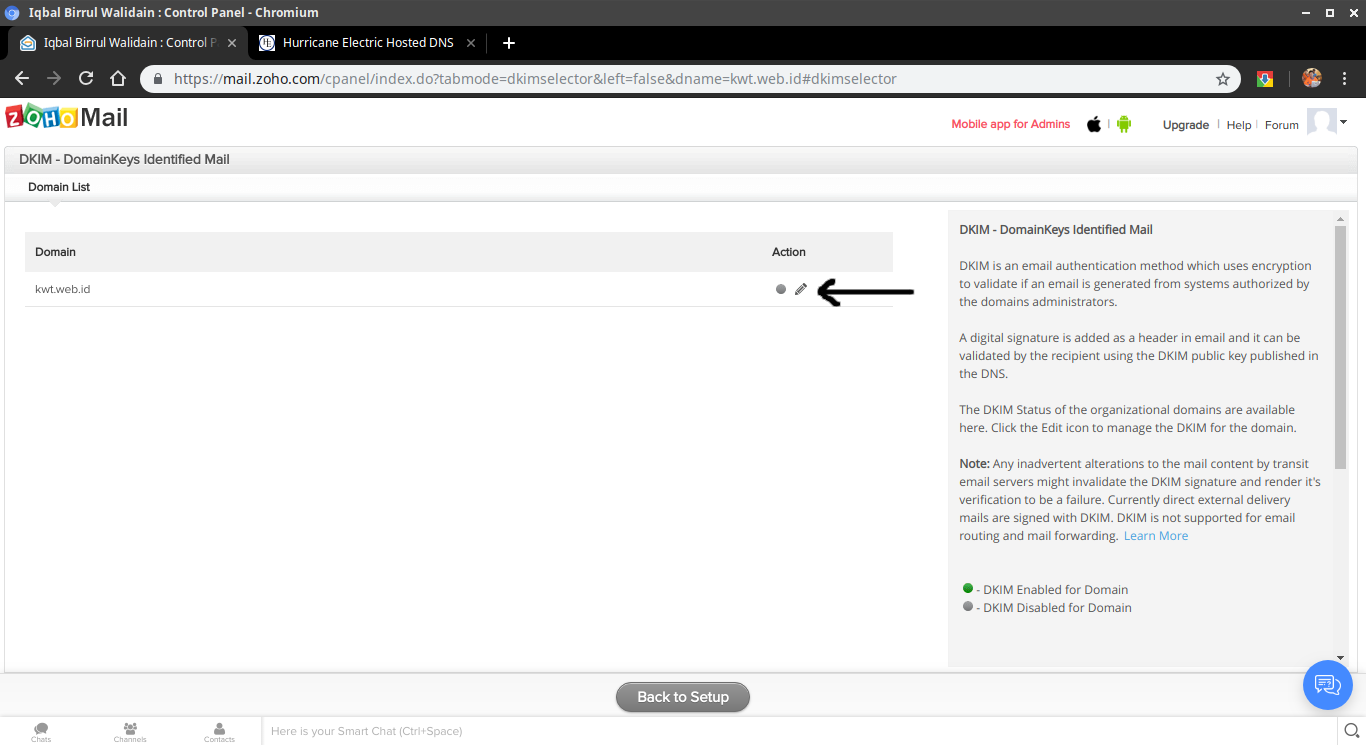Open the live chat support bubble
The image size is (1366, 745).
point(1327,685)
